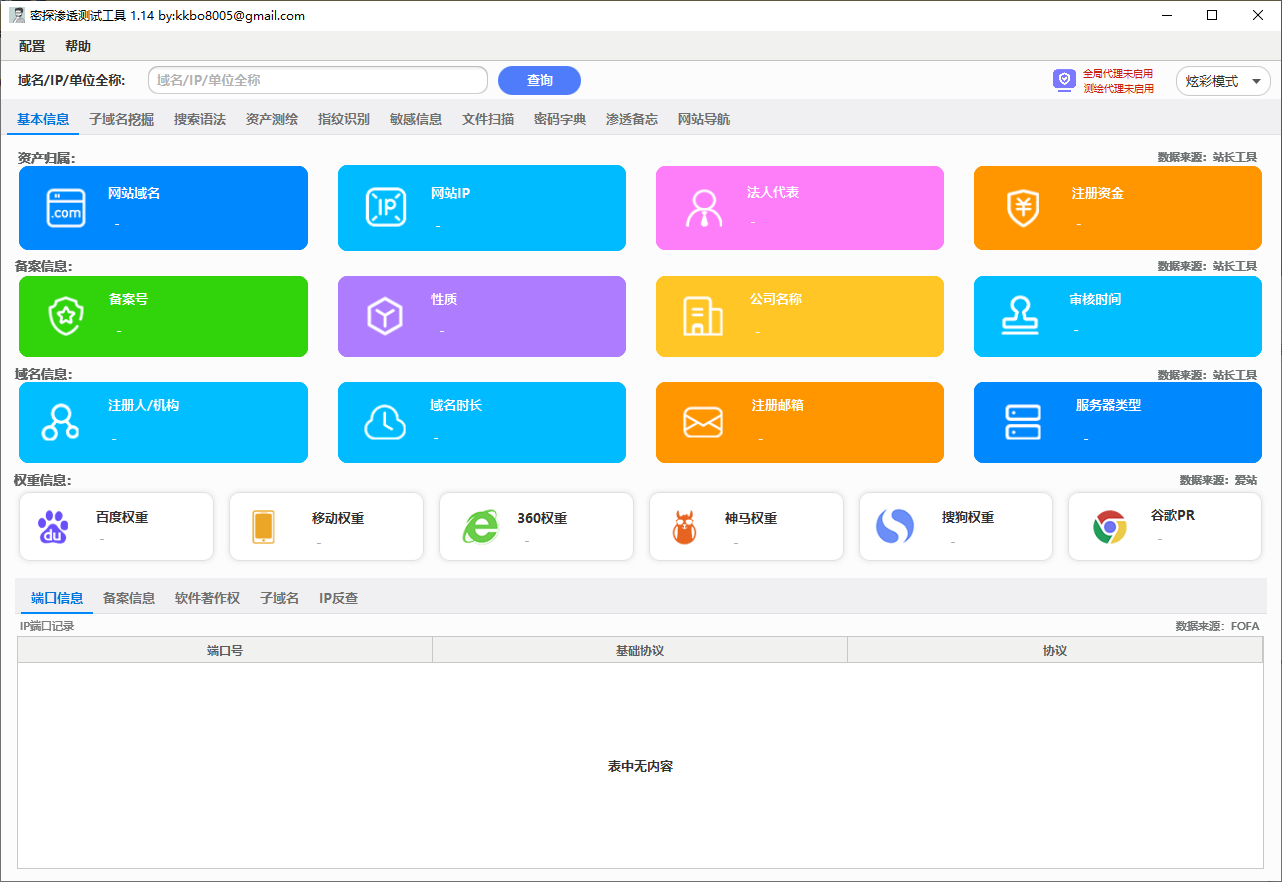The width and height of the screenshot is (1282, 882).
Task: Click the registration email envelope icon
Action: 703,422
